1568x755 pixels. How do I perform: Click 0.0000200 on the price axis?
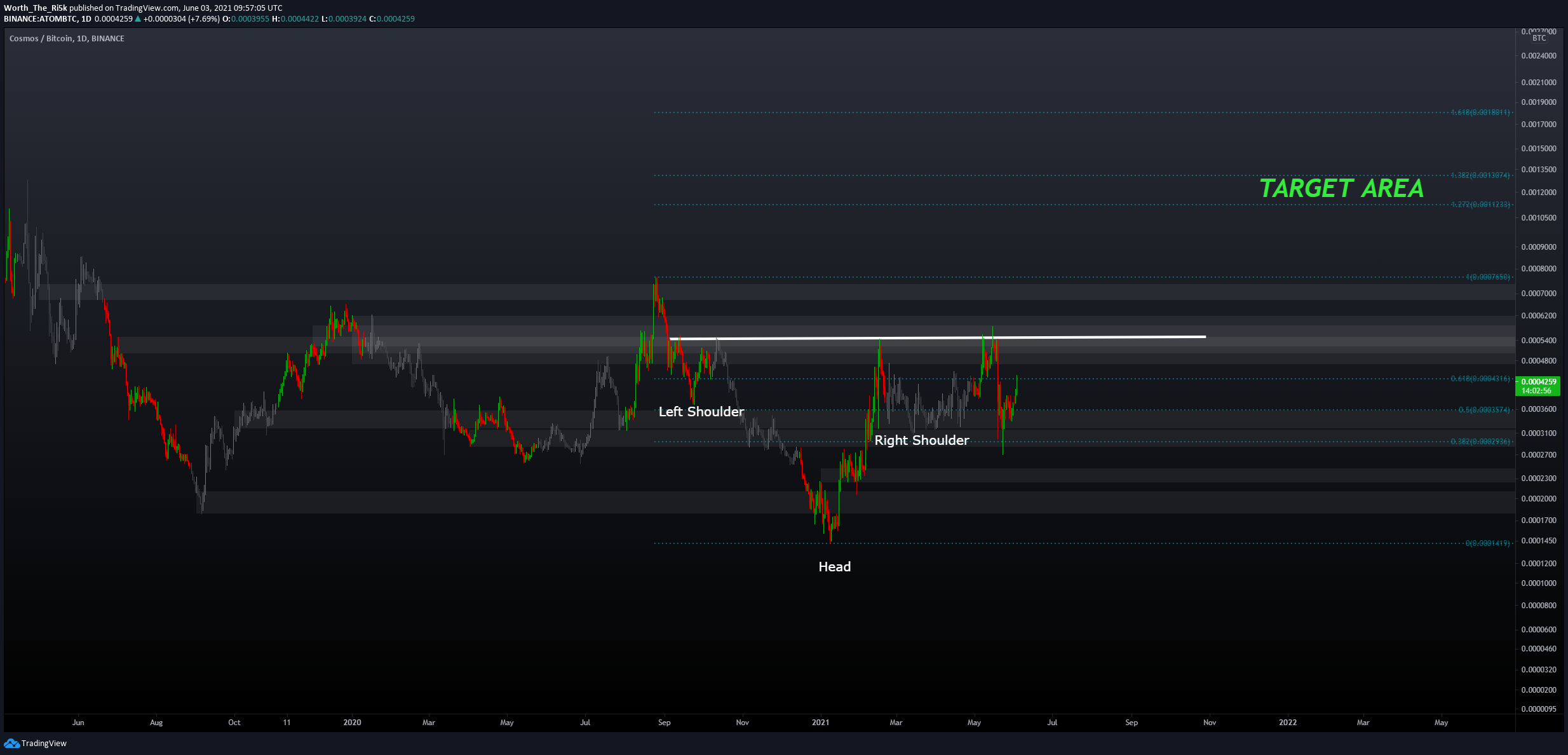pos(1539,690)
